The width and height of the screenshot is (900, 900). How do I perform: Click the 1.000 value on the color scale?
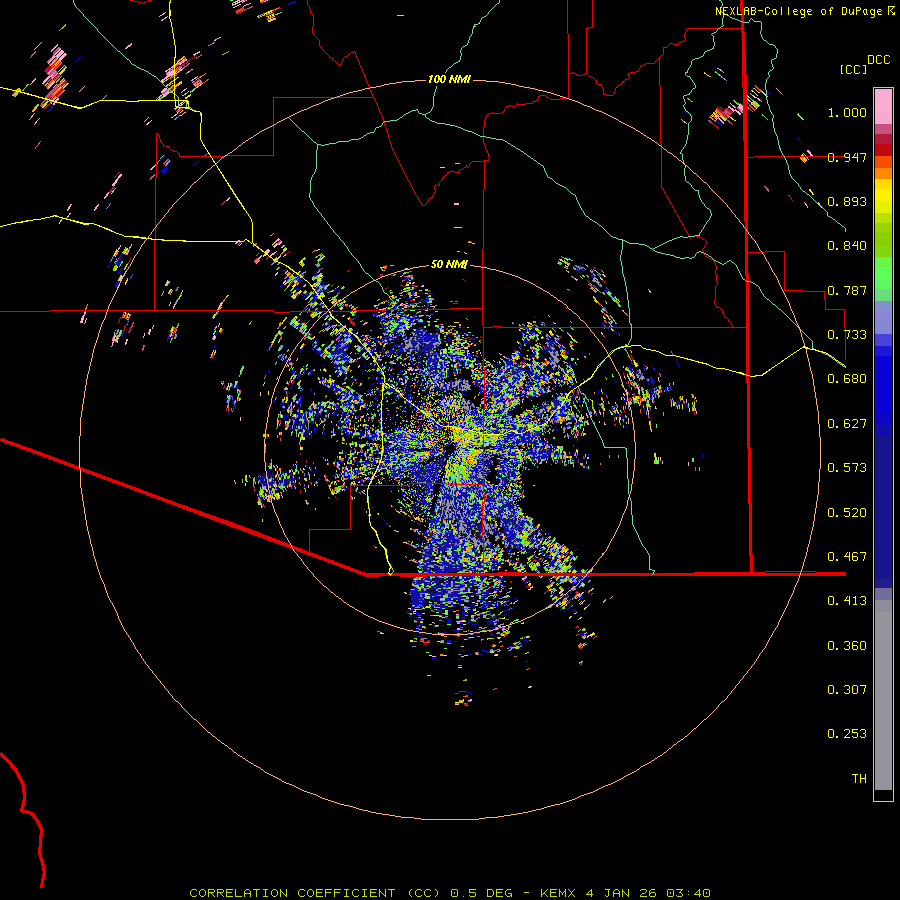(x=847, y=112)
